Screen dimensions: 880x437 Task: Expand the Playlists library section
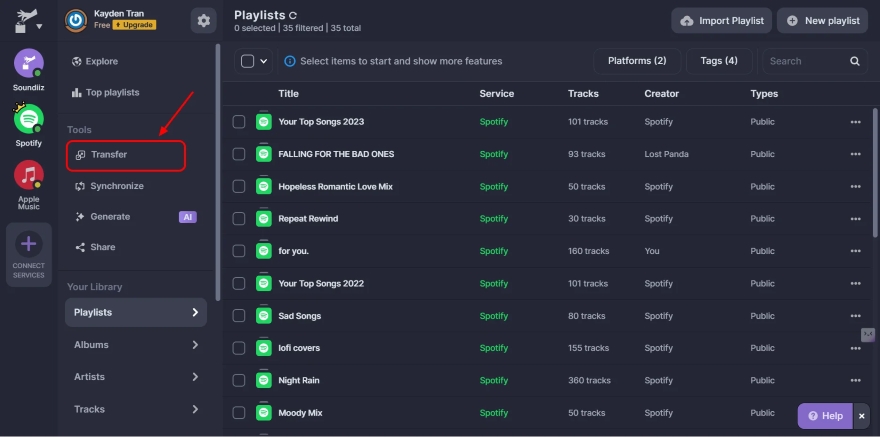(136, 312)
